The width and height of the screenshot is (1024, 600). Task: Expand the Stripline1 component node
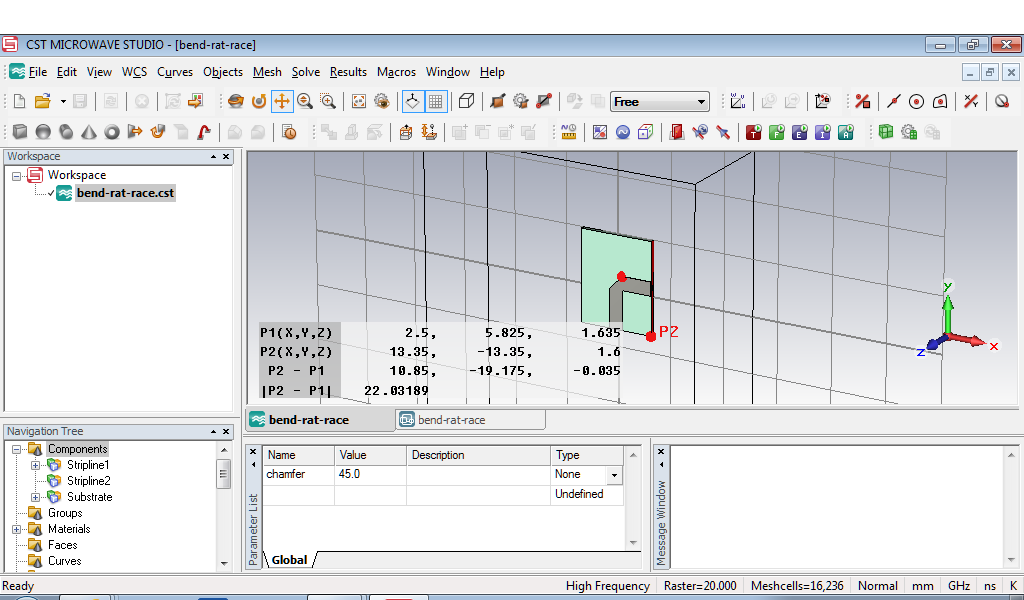click(x=36, y=465)
